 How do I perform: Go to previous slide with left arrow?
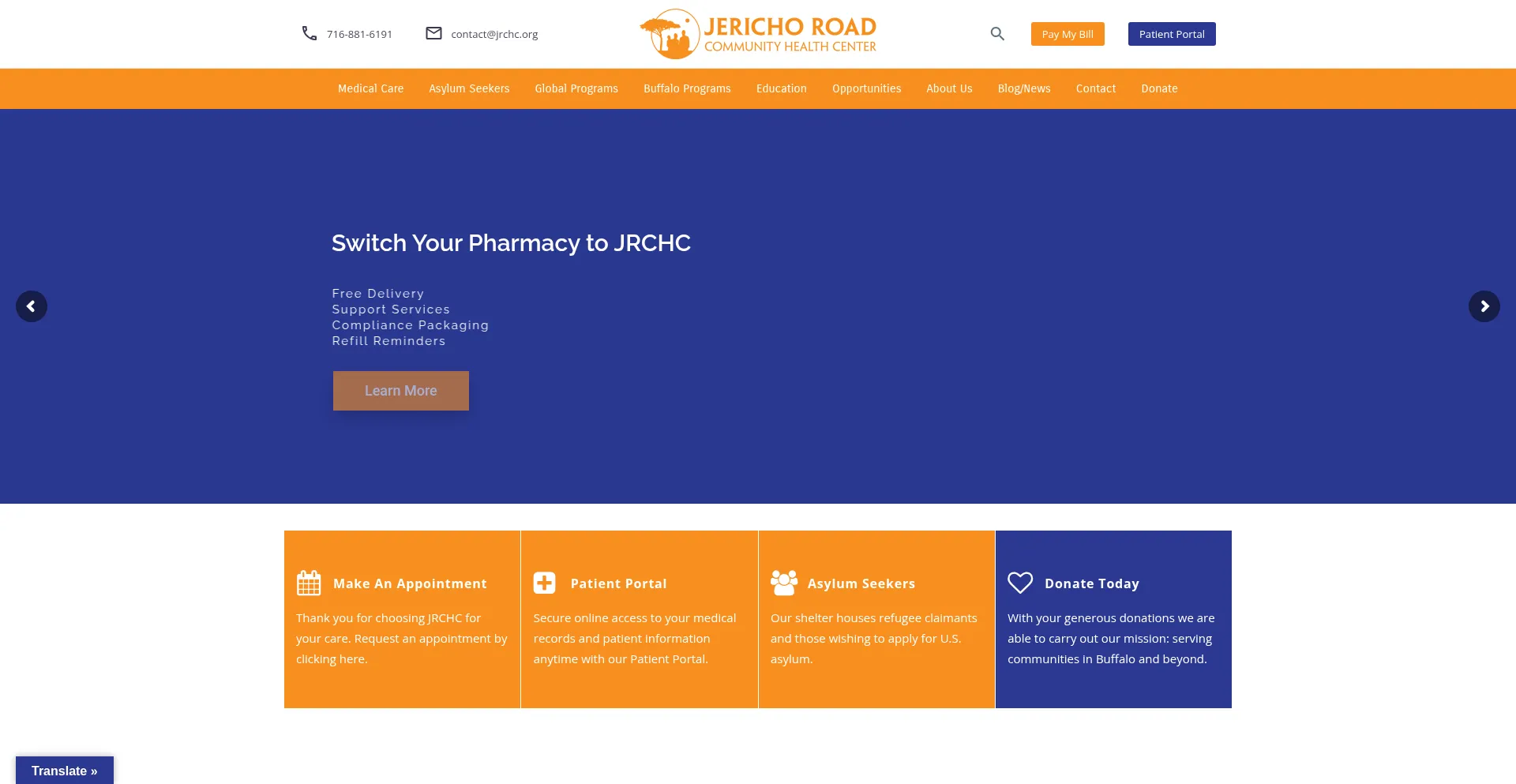click(x=32, y=306)
